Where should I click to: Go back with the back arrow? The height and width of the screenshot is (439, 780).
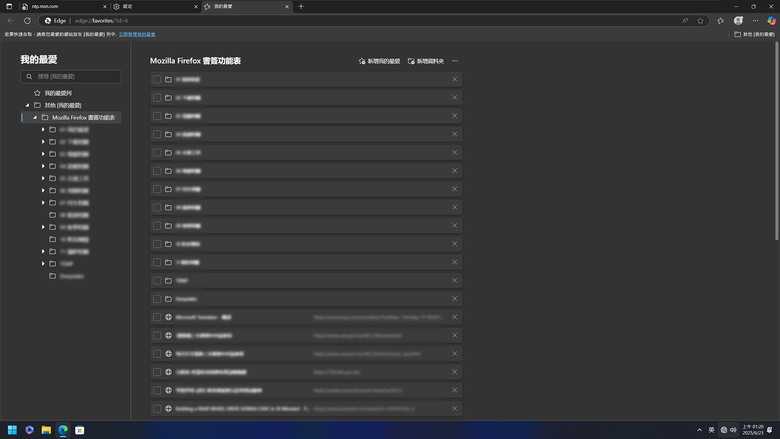pyautogui.click(x=10, y=21)
